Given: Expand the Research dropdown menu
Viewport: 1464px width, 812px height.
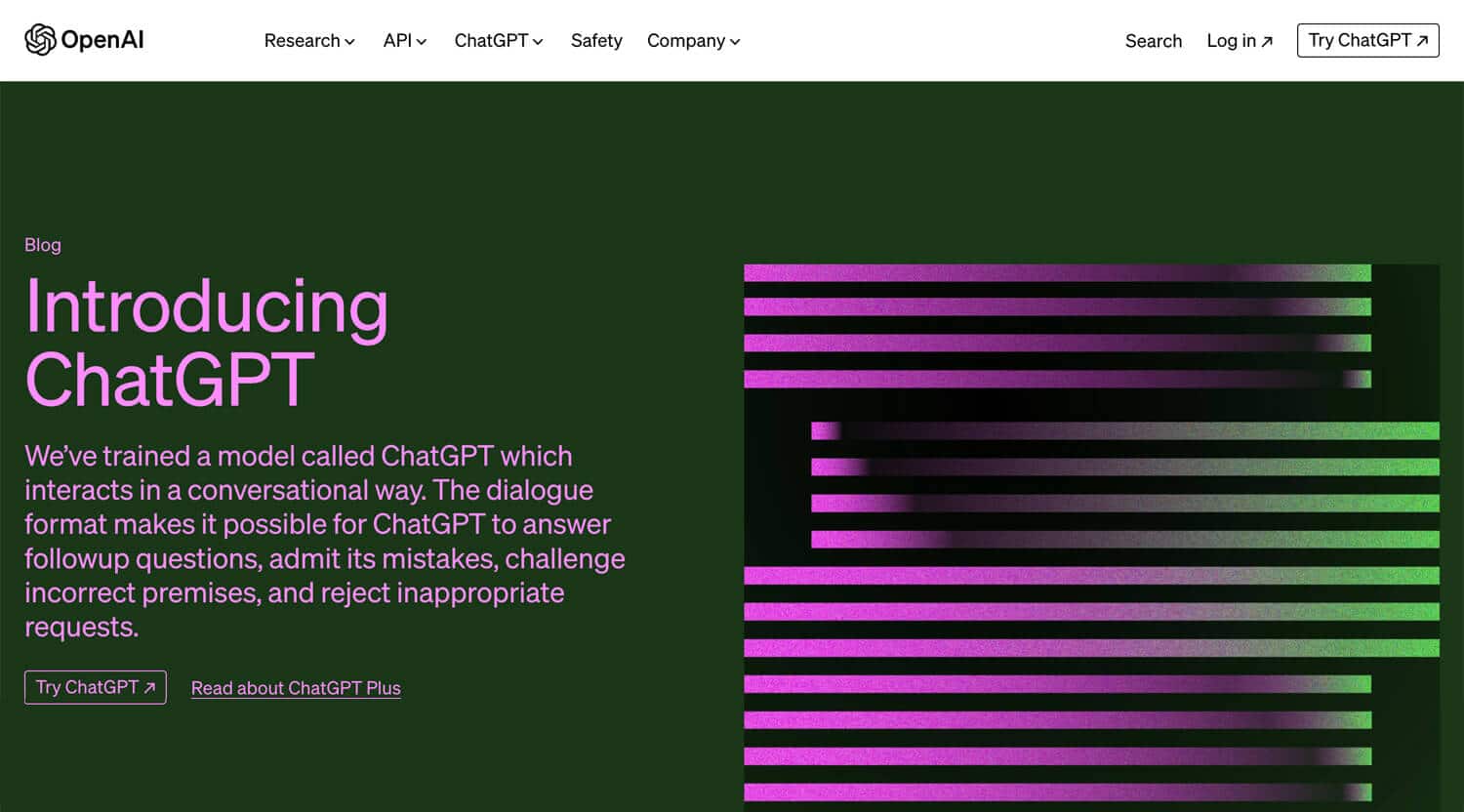Looking at the screenshot, I should pos(309,41).
